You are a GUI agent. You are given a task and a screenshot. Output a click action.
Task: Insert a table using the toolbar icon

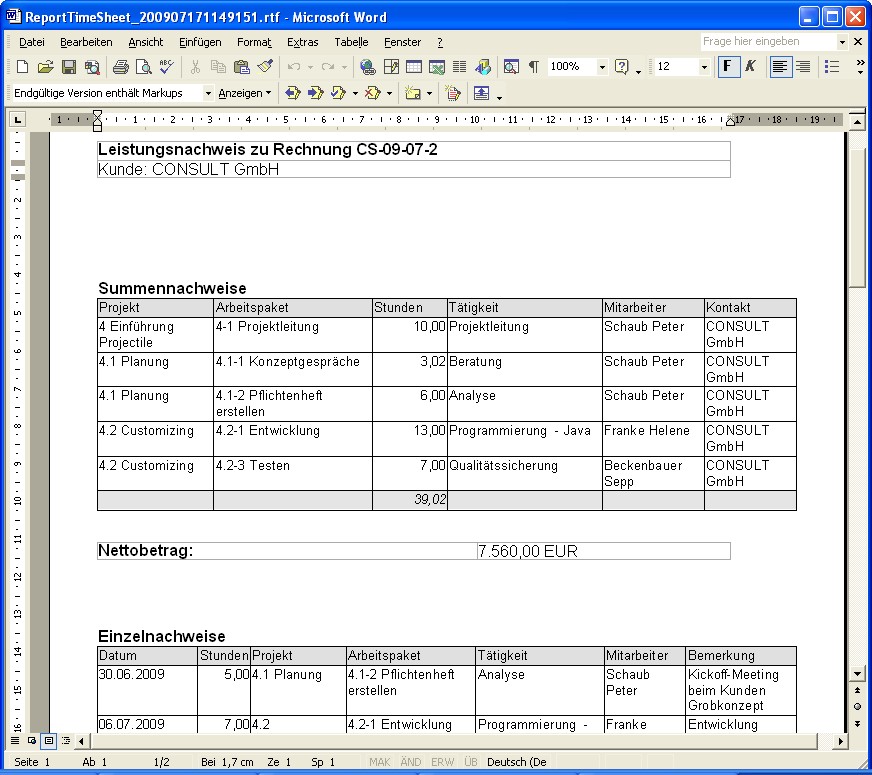click(413, 67)
